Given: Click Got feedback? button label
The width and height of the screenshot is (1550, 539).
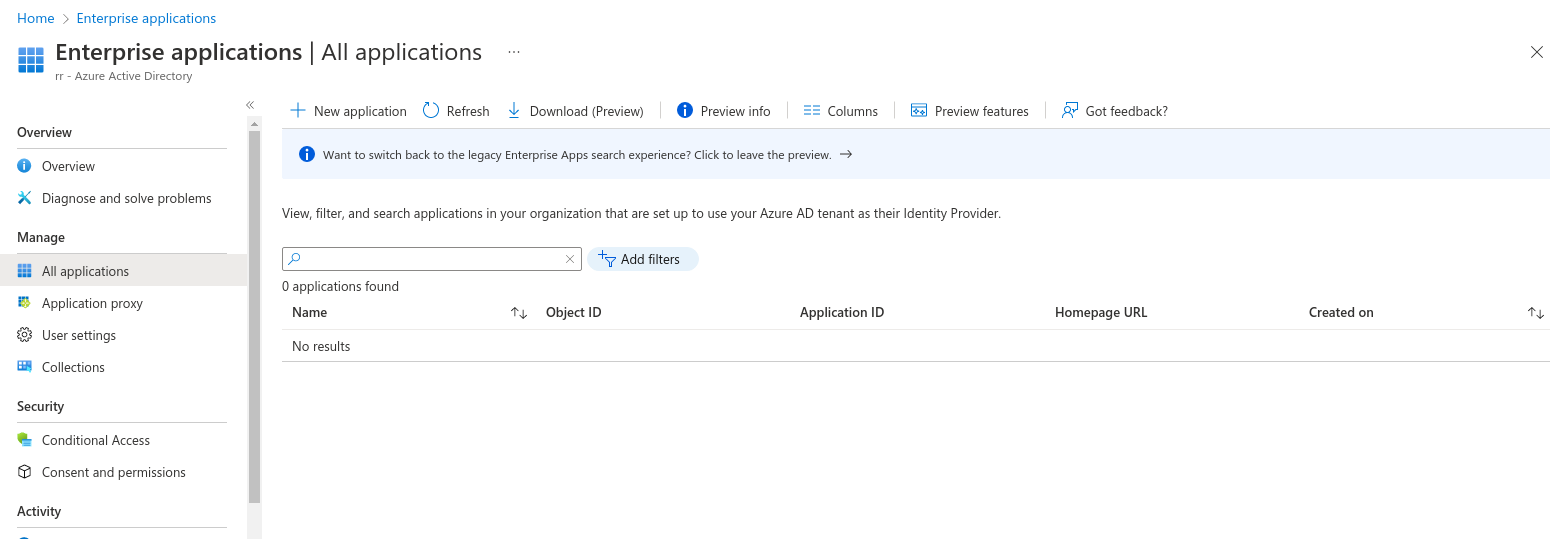Looking at the screenshot, I should click(x=1127, y=111).
